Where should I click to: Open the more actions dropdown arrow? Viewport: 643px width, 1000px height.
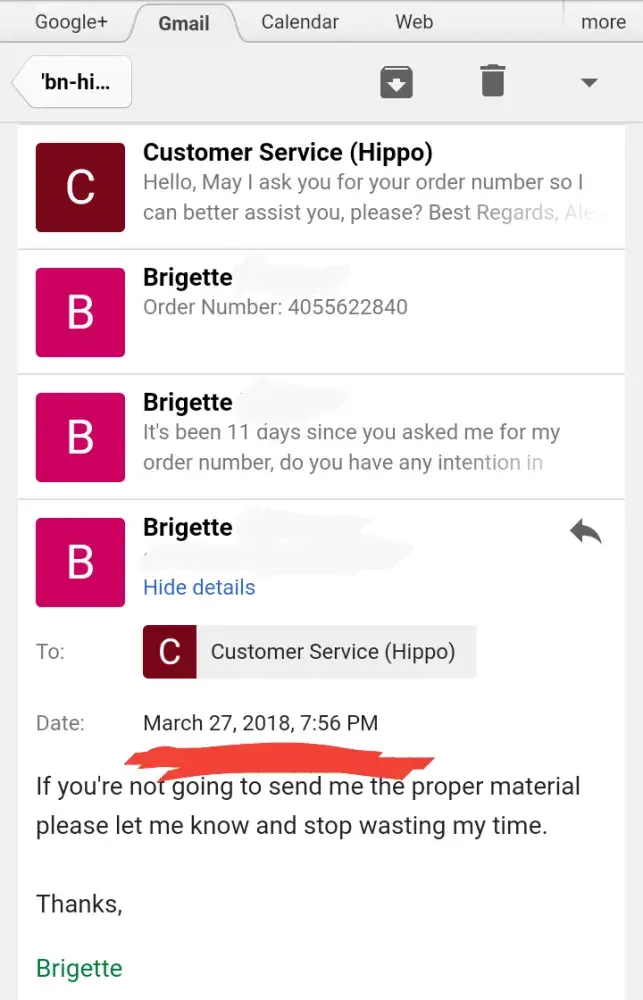589,82
